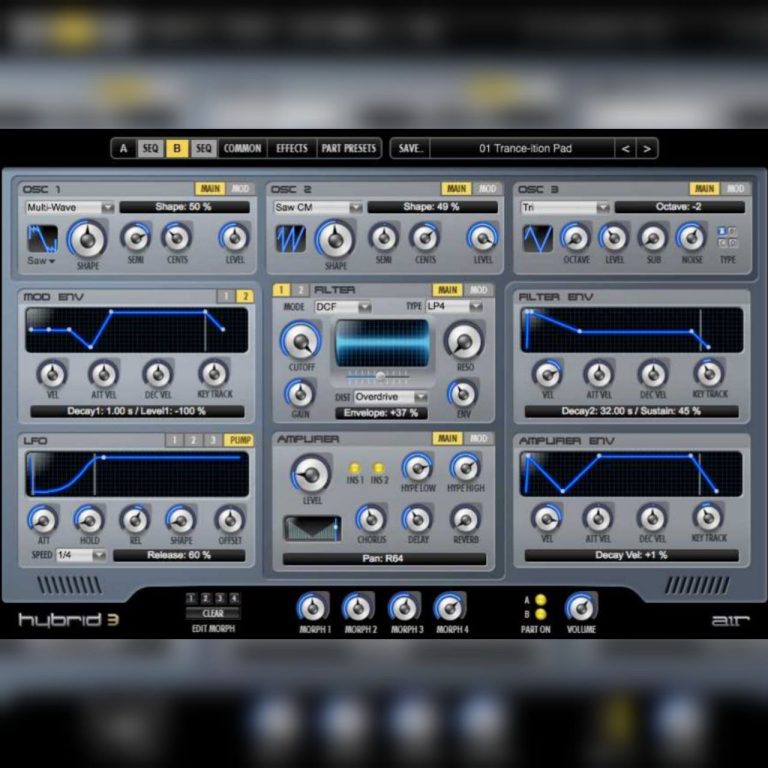Open the filter Type LP4 dropdown
This screenshot has width=768, height=768.
(454, 307)
